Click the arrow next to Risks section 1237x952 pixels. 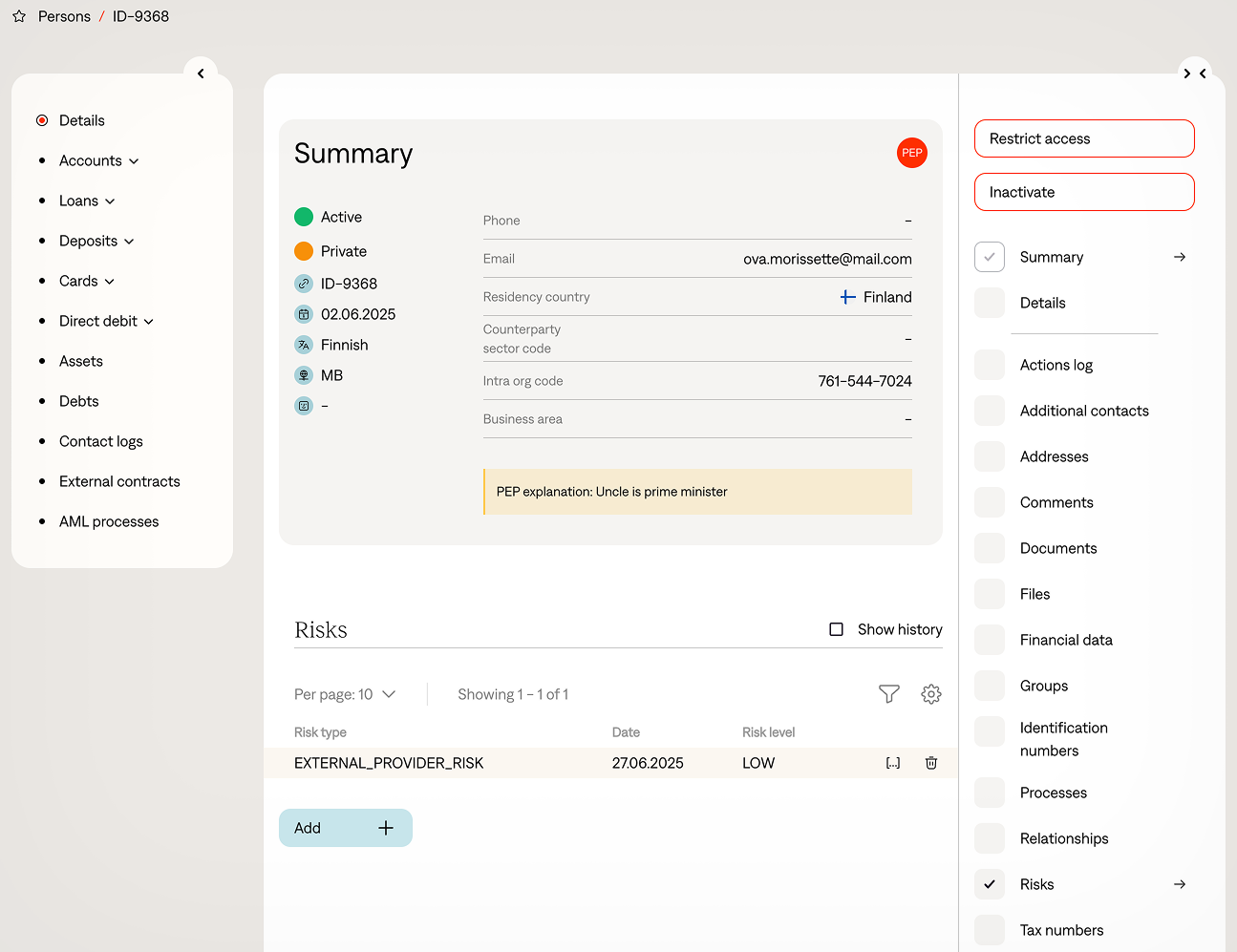(x=1180, y=884)
